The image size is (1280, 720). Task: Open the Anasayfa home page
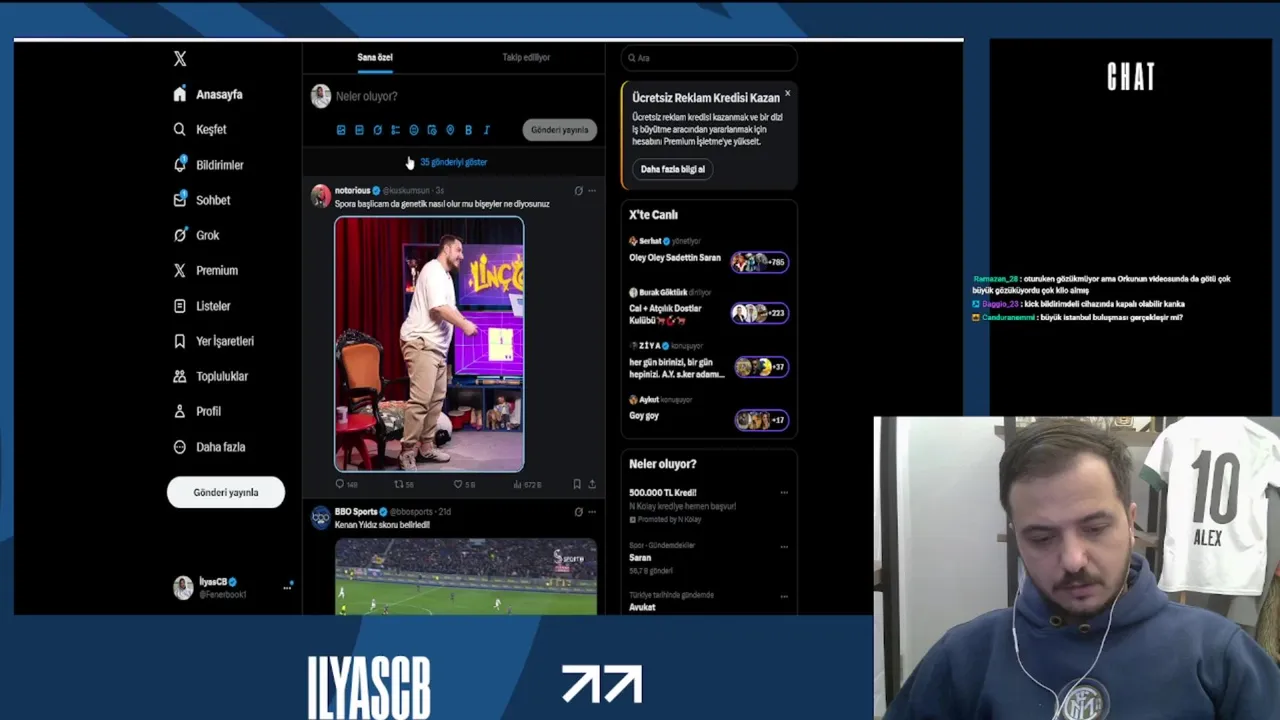(x=208, y=94)
